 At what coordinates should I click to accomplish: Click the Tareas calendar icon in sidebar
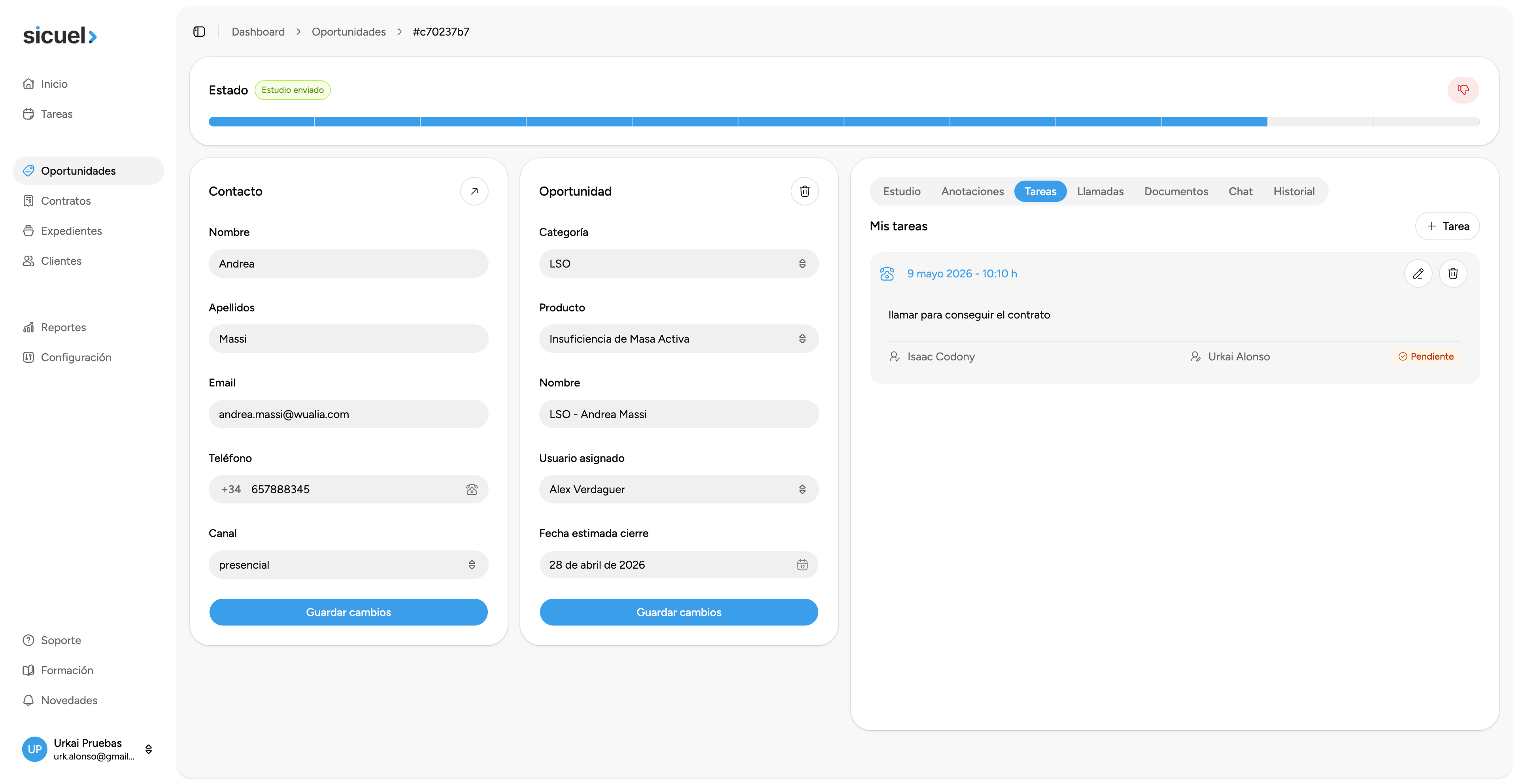point(28,114)
